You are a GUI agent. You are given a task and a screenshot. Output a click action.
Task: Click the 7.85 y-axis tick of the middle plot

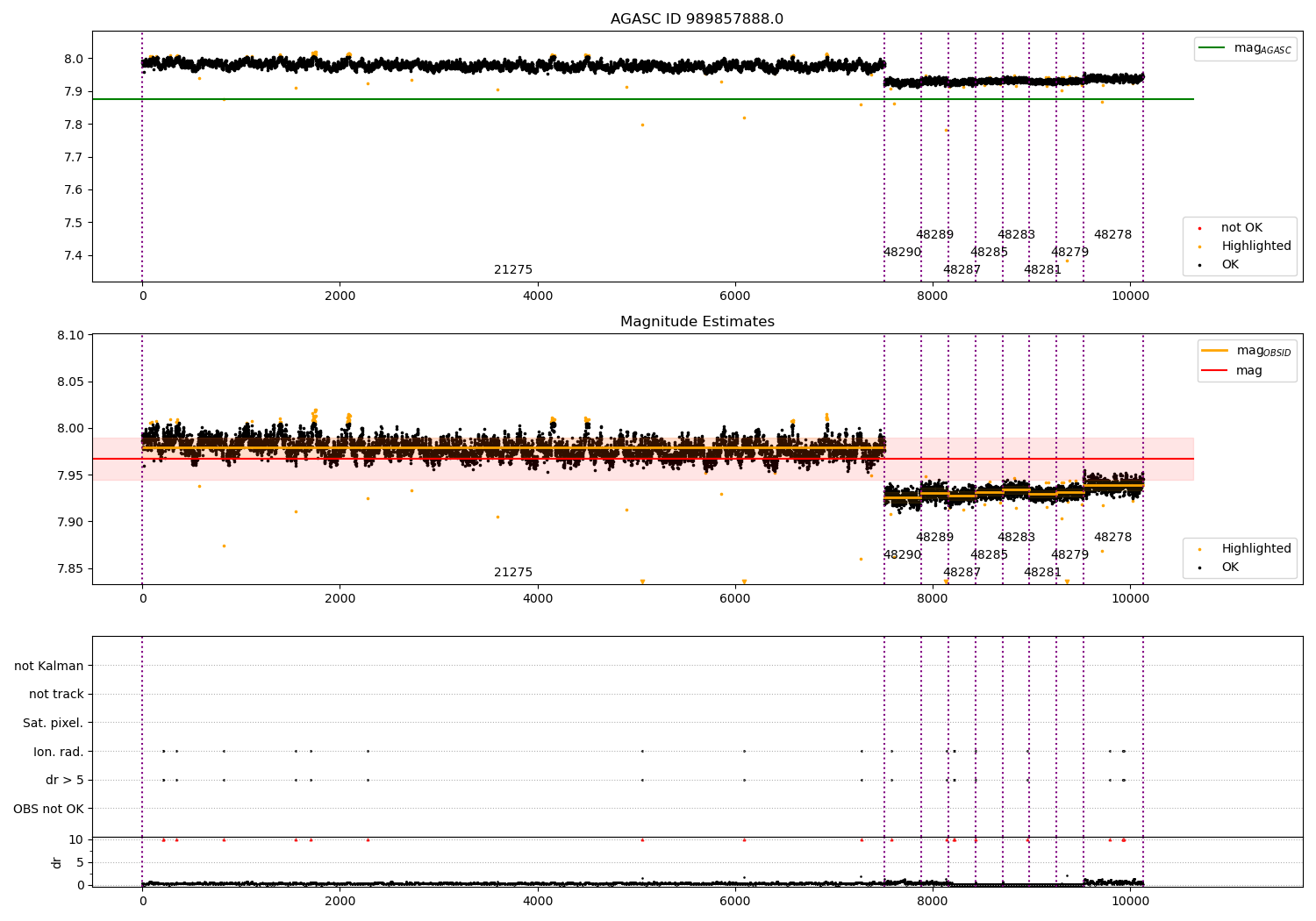click(x=70, y=569)
